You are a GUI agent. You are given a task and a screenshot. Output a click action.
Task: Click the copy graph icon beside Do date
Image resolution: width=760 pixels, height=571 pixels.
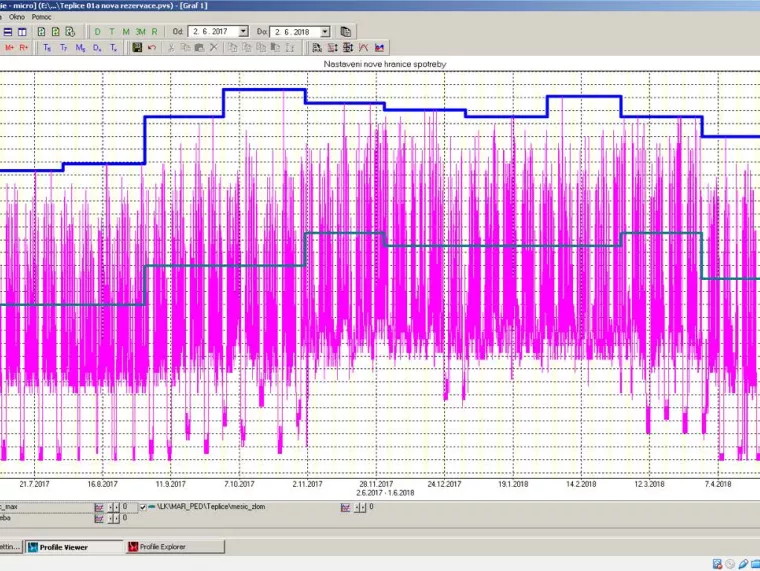pos(346,32)
